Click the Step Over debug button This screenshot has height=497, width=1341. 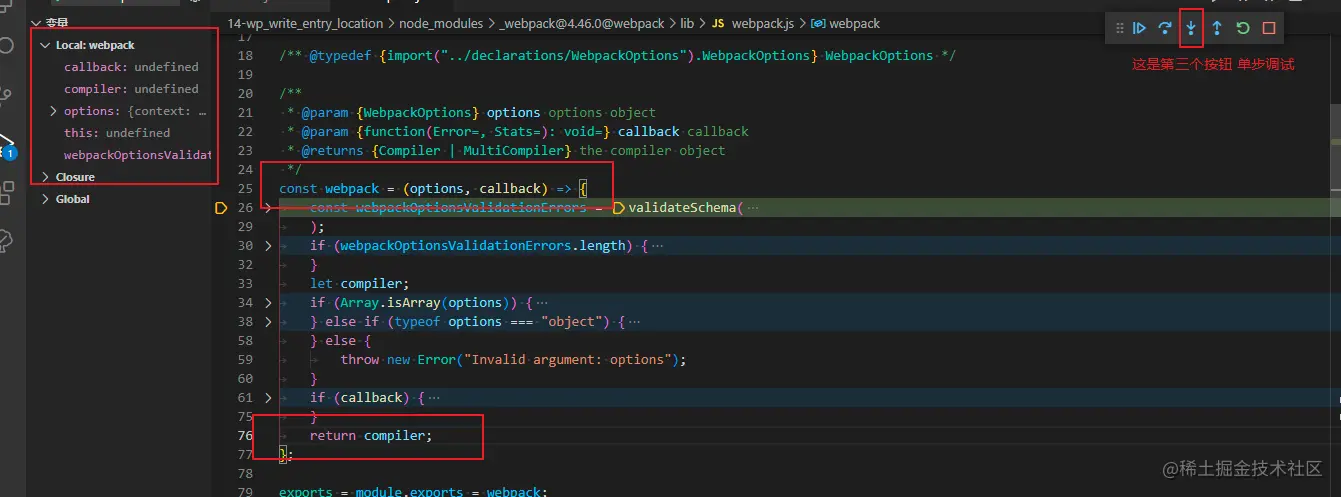click(1165, 28)
